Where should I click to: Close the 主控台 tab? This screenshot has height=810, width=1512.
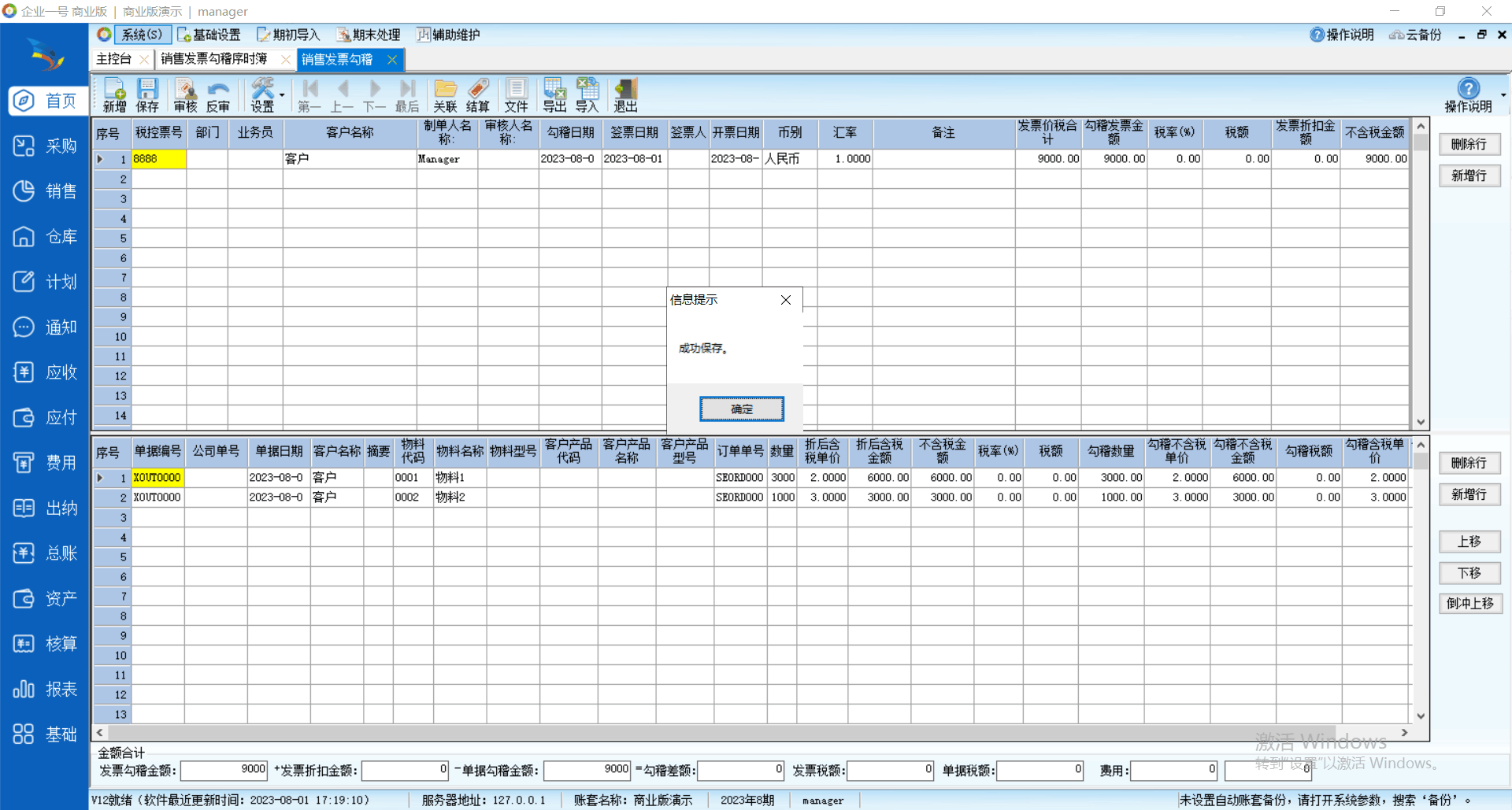[143, 59]
